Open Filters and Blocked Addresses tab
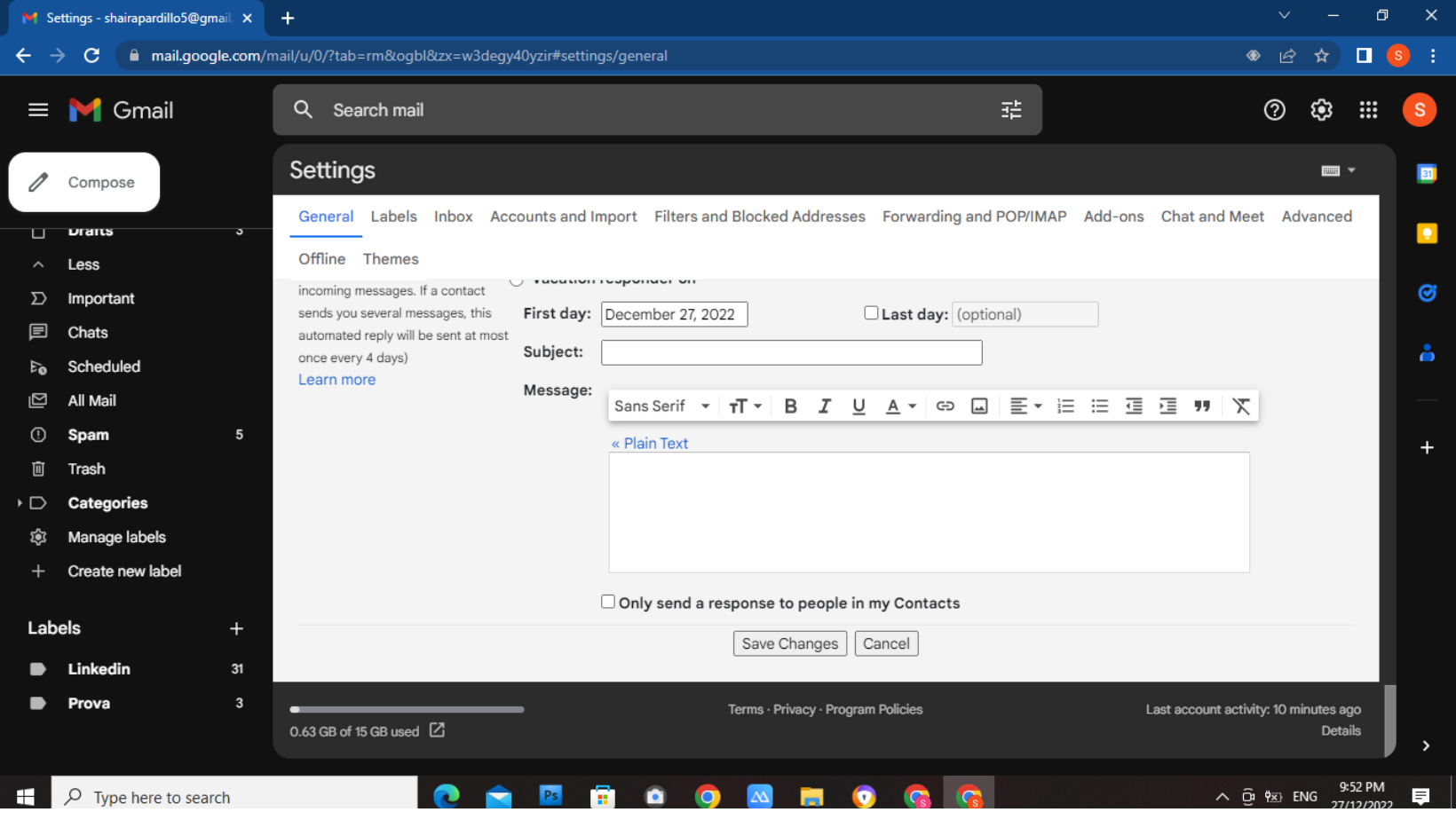 pyautogui.click(x=759, y=217)
